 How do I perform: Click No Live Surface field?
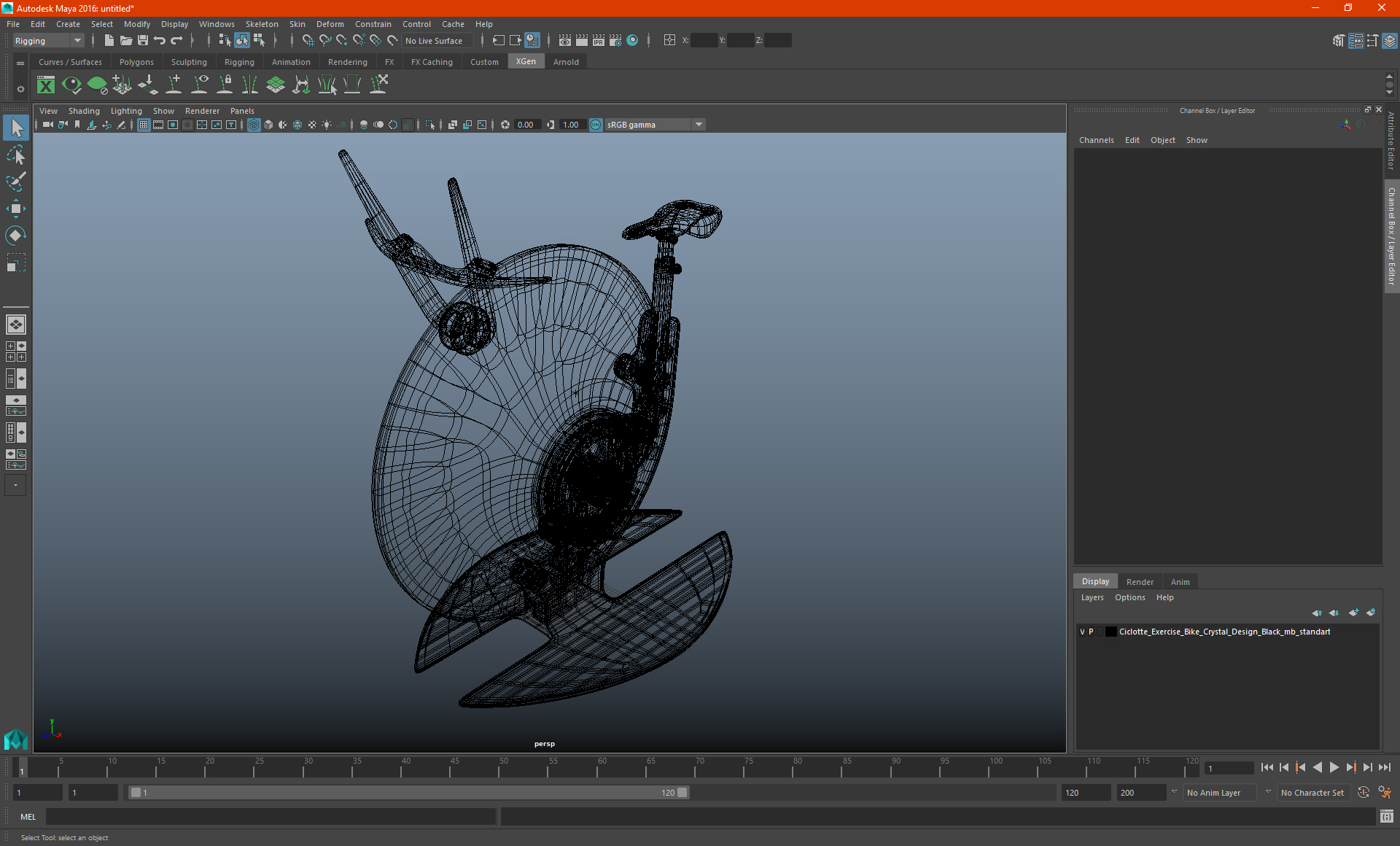point(437,41)
